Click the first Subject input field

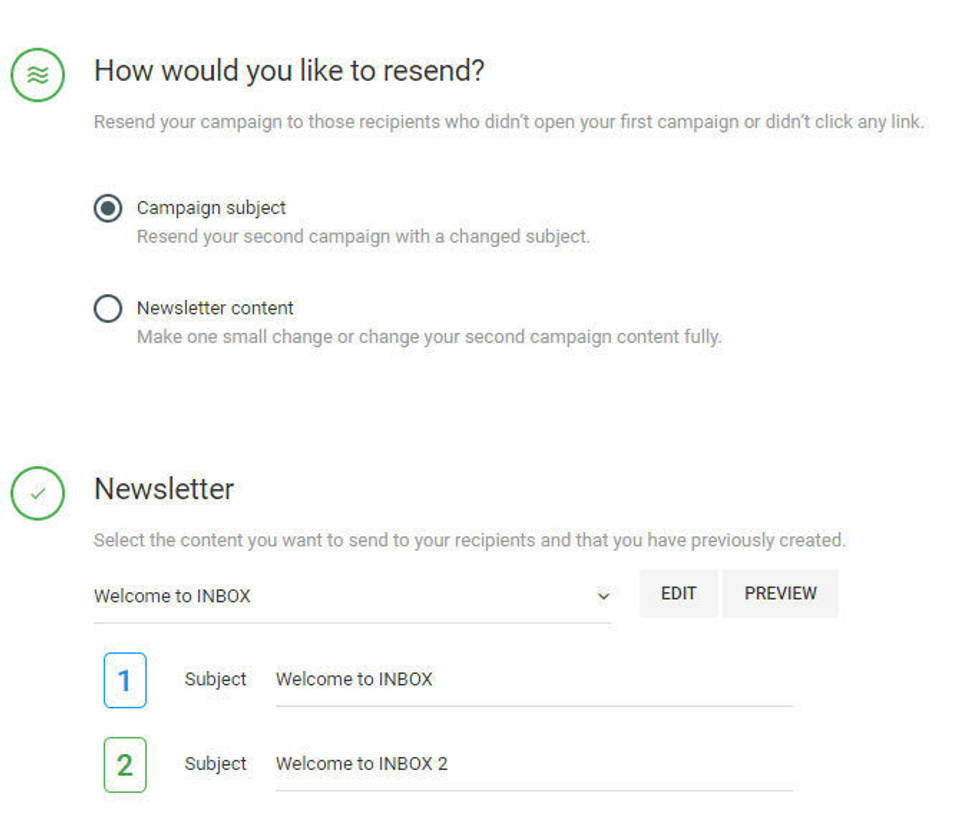(530, 680)
